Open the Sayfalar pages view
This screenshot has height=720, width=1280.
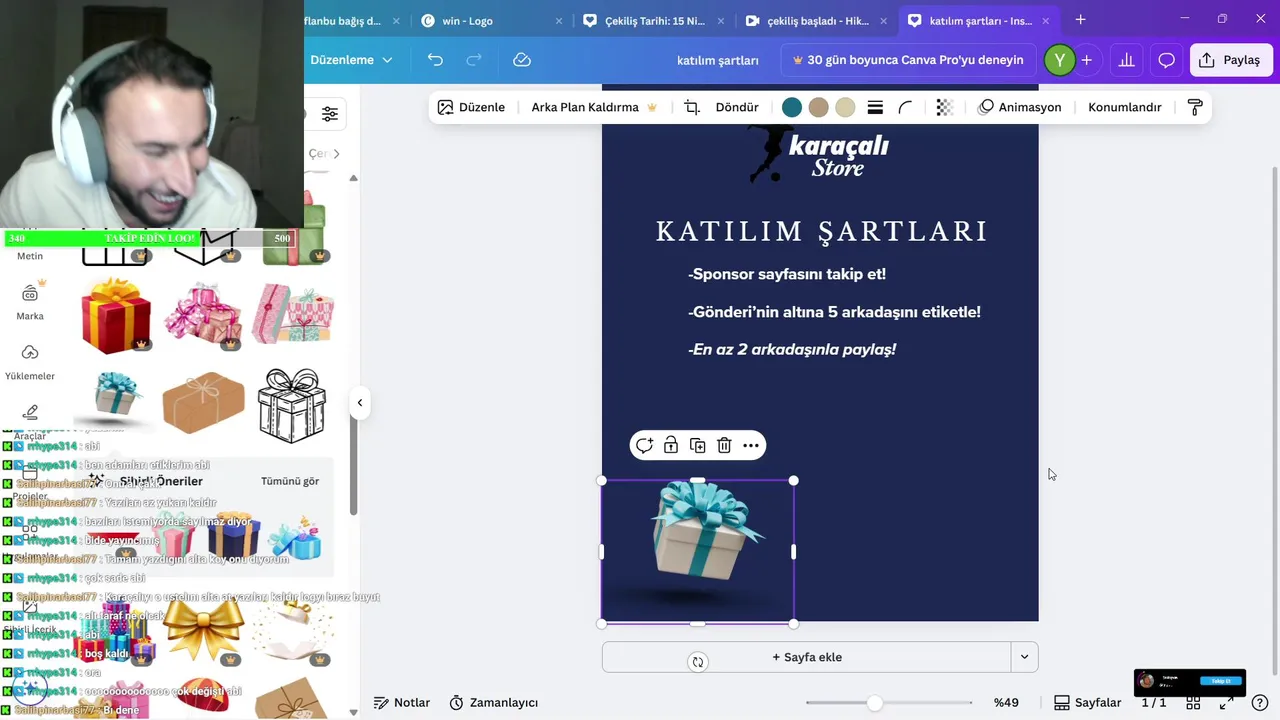tap(1088, 703)
